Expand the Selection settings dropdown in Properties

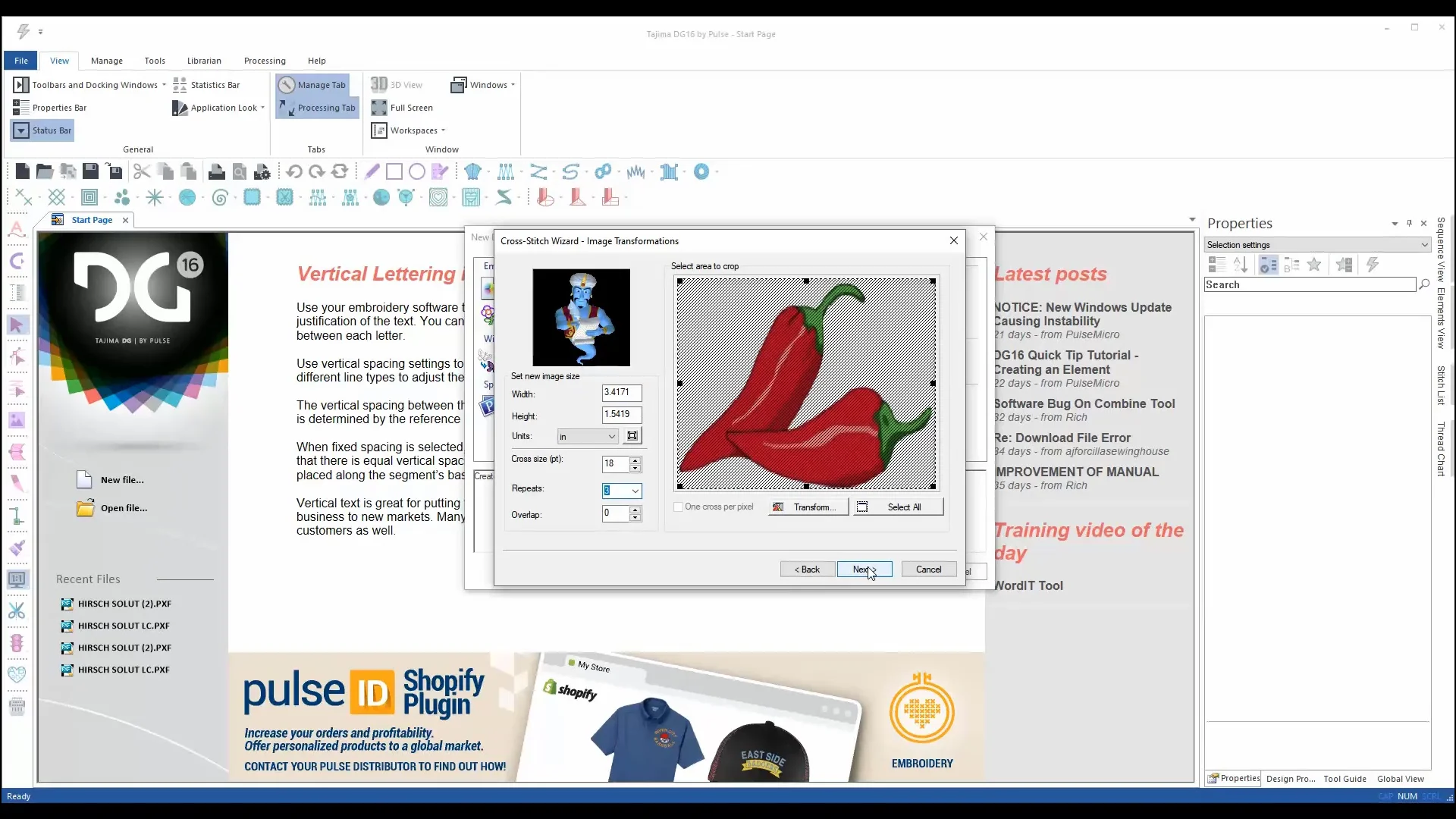[x=1425, y=244]
